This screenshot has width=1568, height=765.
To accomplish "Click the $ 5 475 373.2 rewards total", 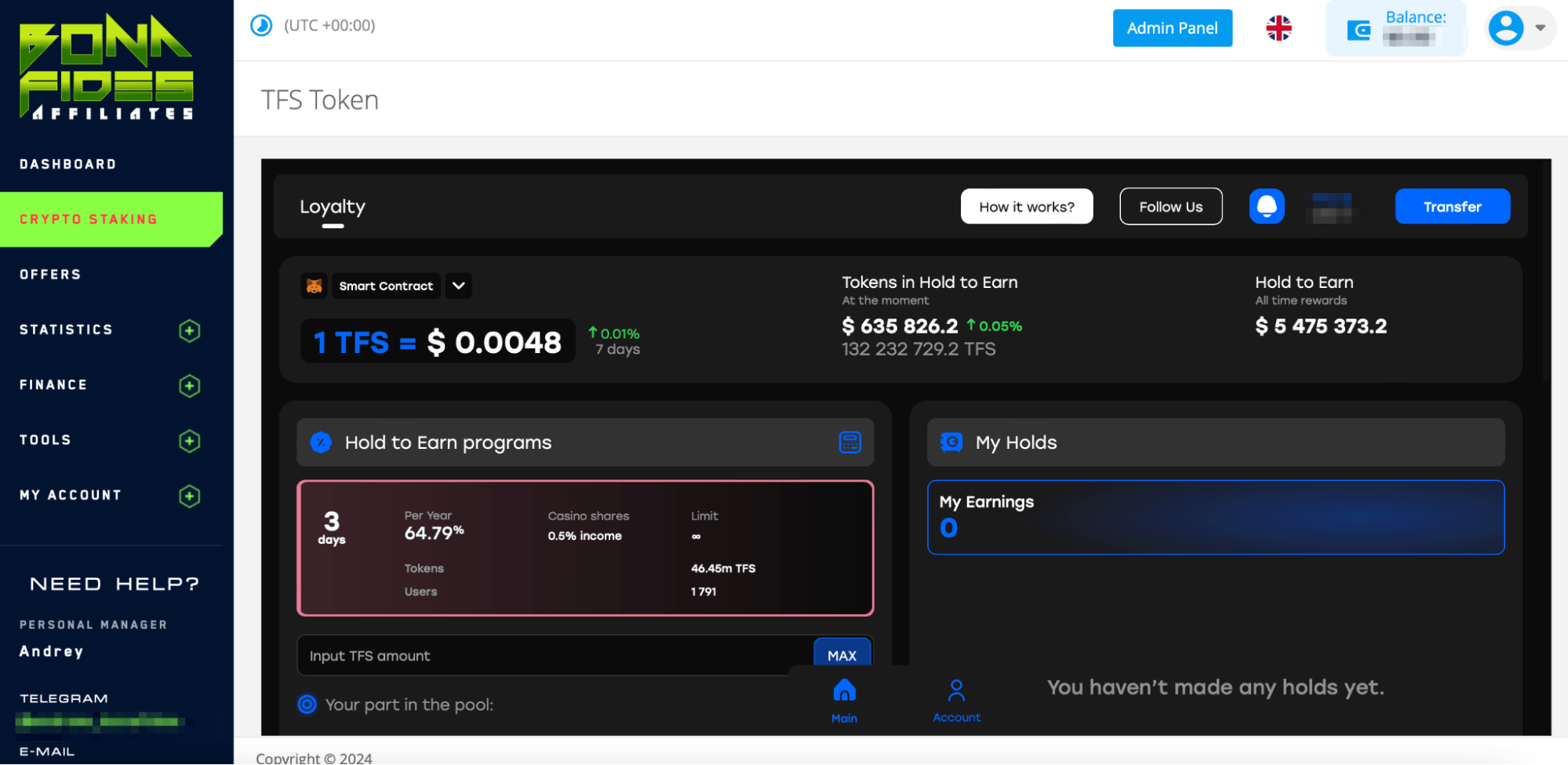I will click(1321, 326).
